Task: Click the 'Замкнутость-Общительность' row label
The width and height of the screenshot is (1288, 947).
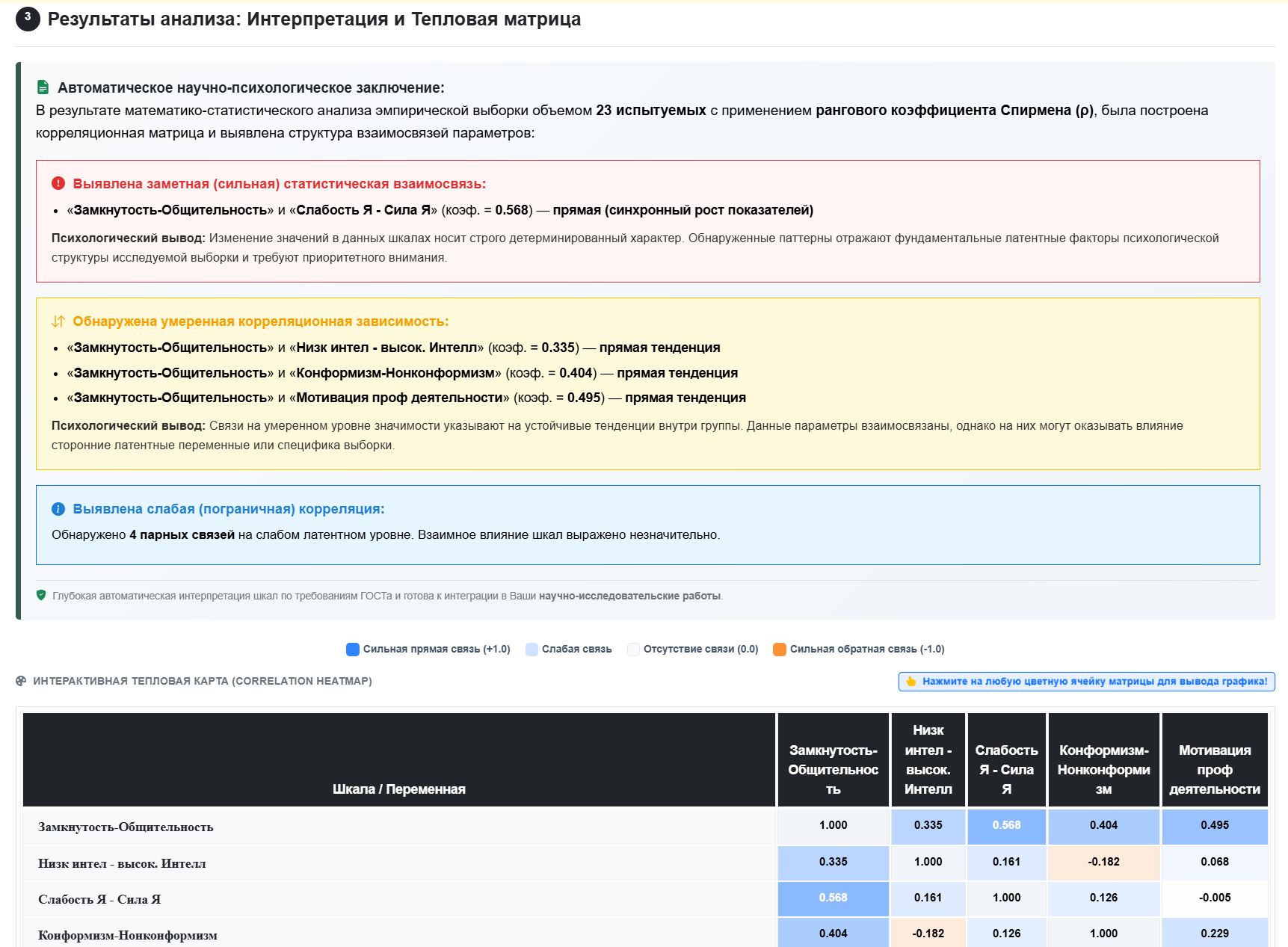Action: [126, 827]
